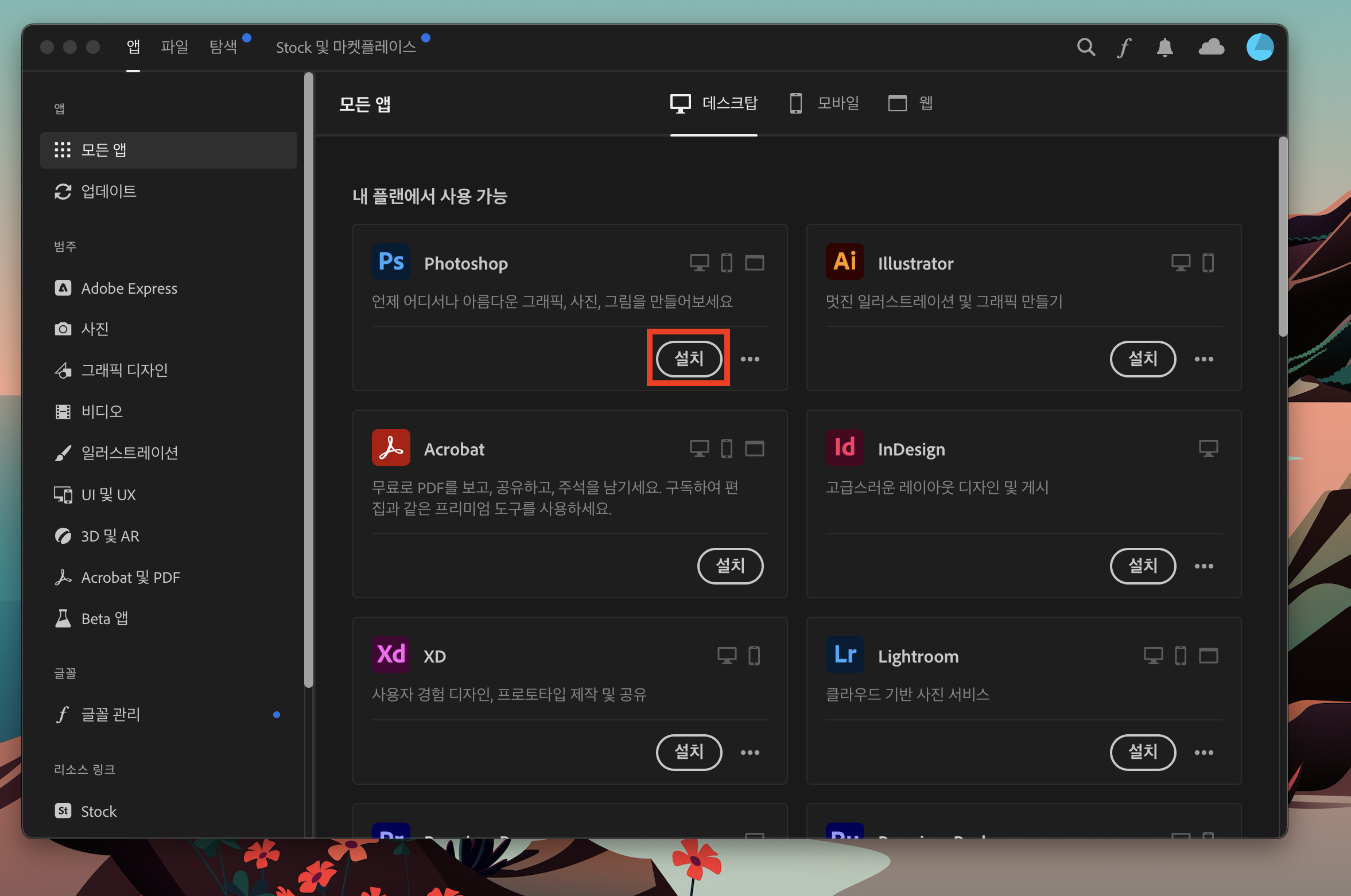Install InDesign with the 설치 button
This screenshot has width=1351, height=896.
click(1143, 566)
